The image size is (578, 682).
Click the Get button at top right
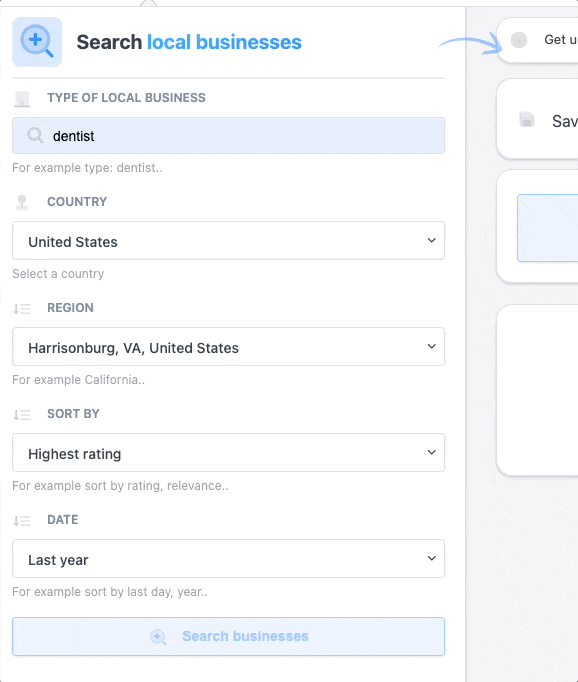538,40
